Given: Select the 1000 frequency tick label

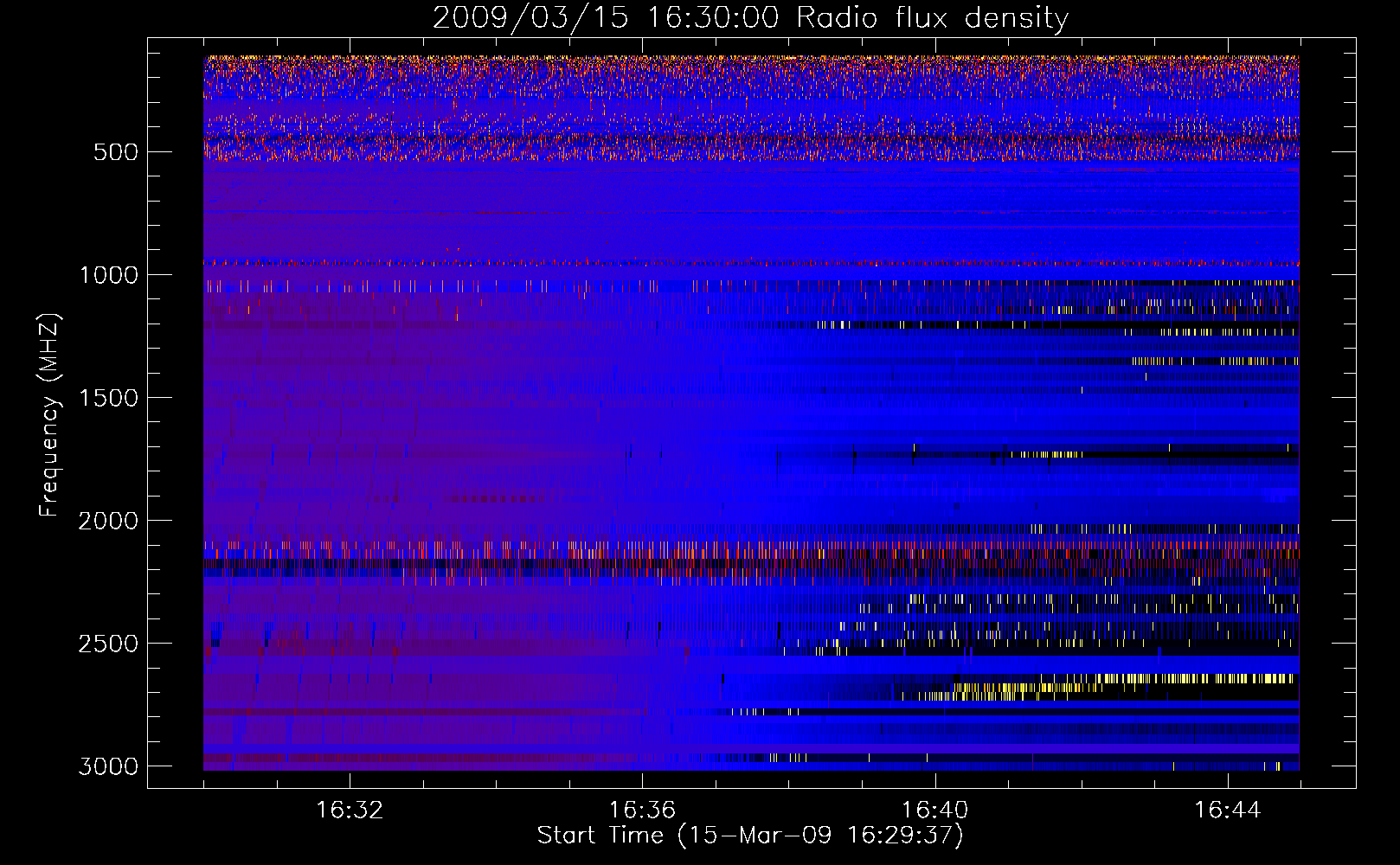Looking at the screenshot, I should coord(108,275).
